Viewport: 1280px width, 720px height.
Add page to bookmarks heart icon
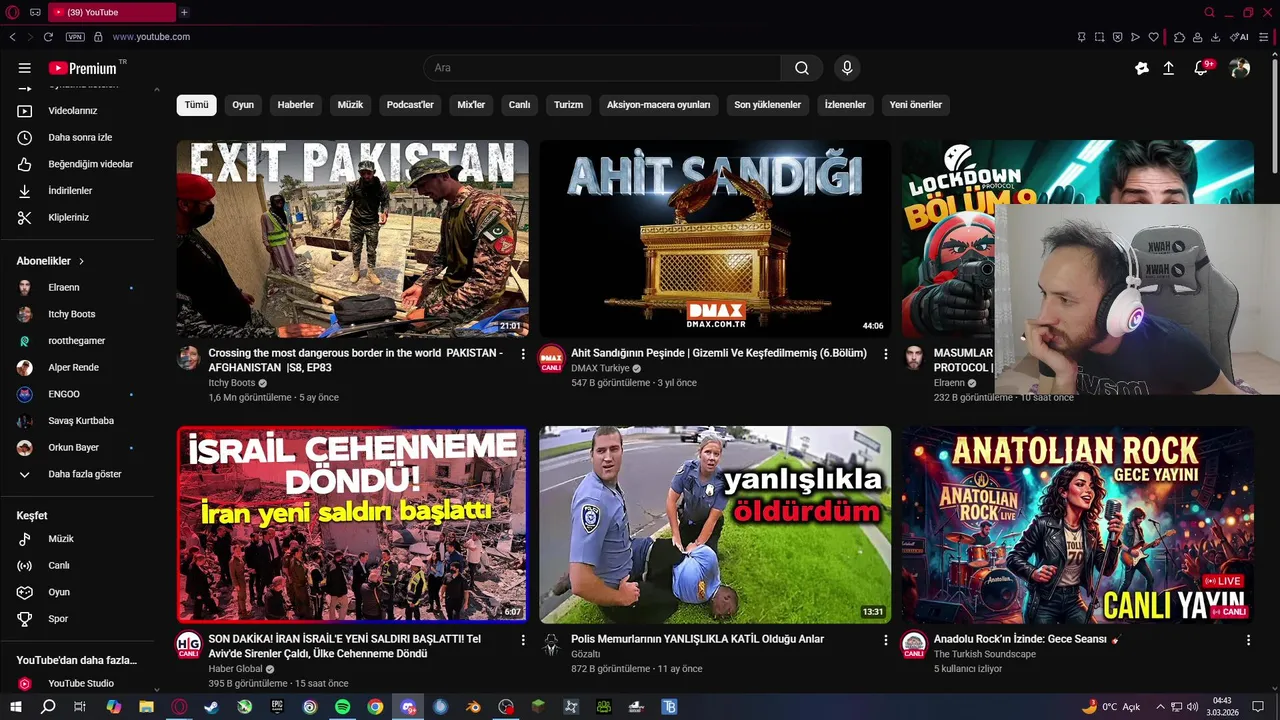coord(1153,37)
